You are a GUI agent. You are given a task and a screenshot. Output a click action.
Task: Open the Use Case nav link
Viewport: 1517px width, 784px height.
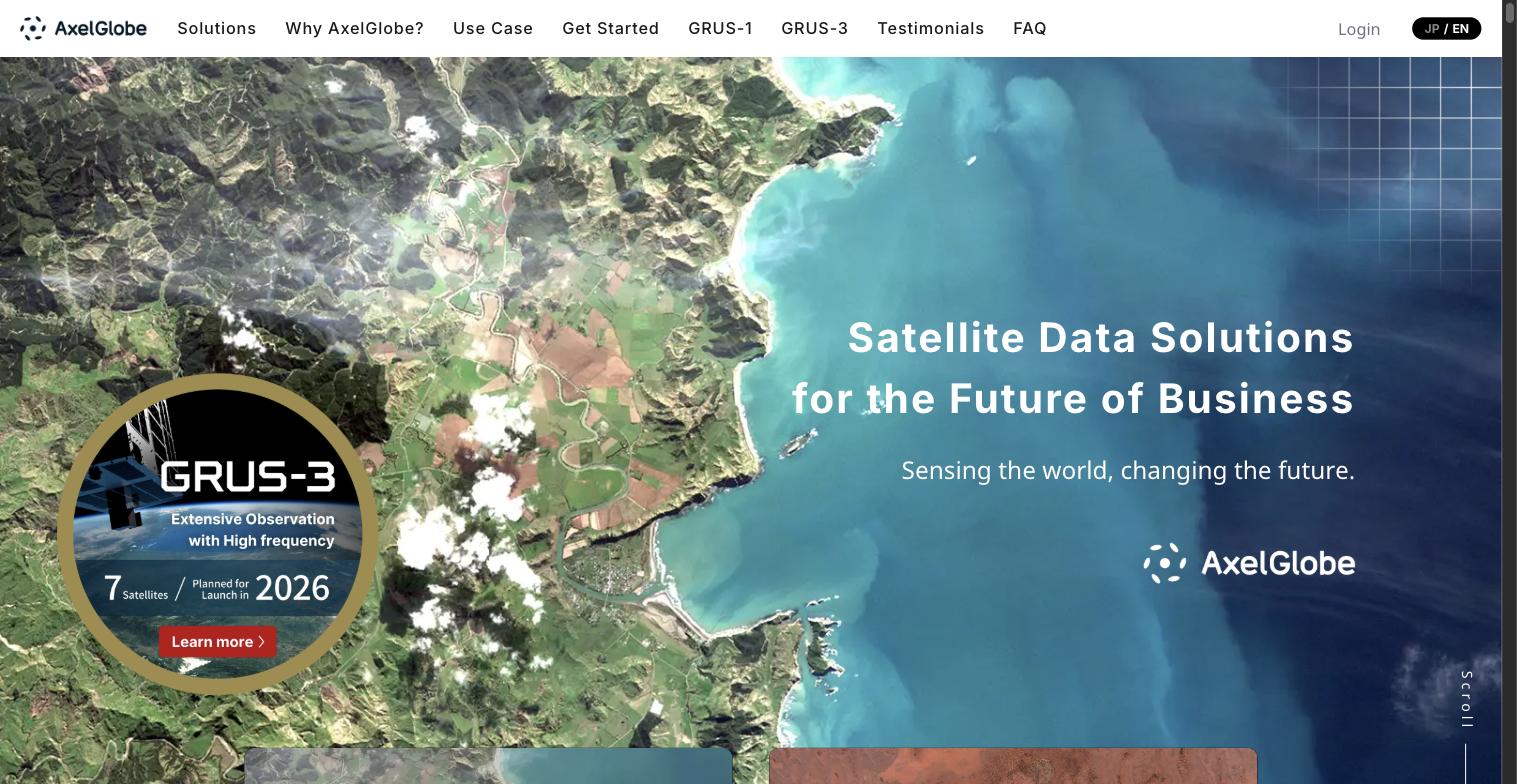click(x=493, y=28)
